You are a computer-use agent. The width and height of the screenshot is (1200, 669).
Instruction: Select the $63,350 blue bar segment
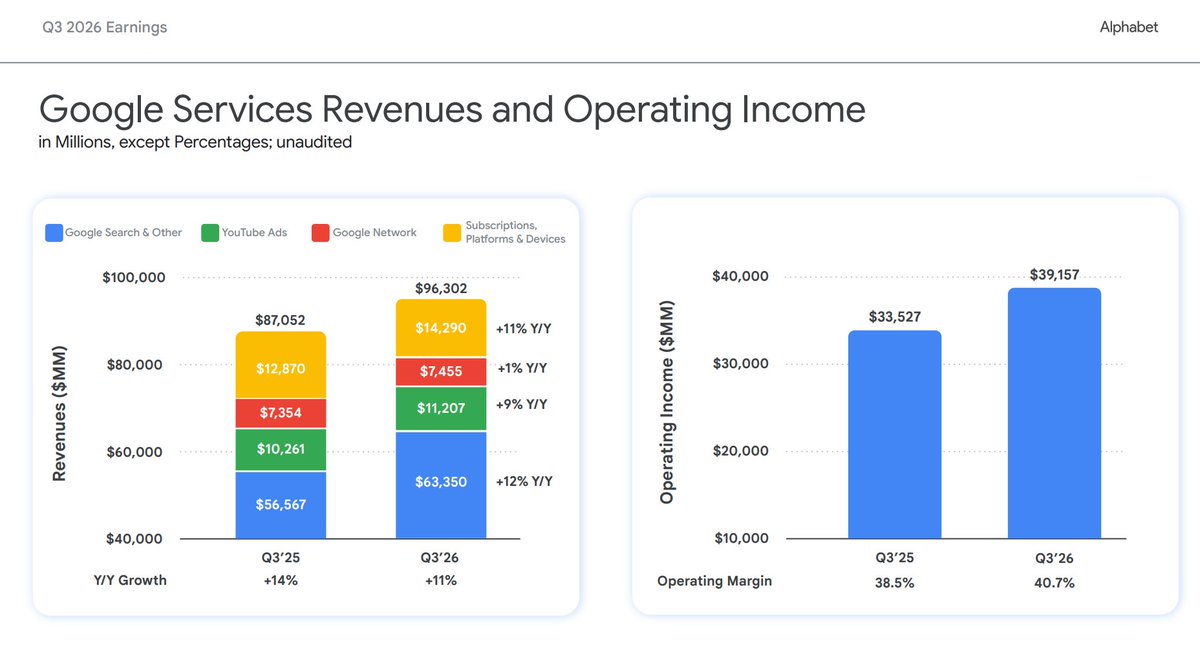(x=441, y=485)
